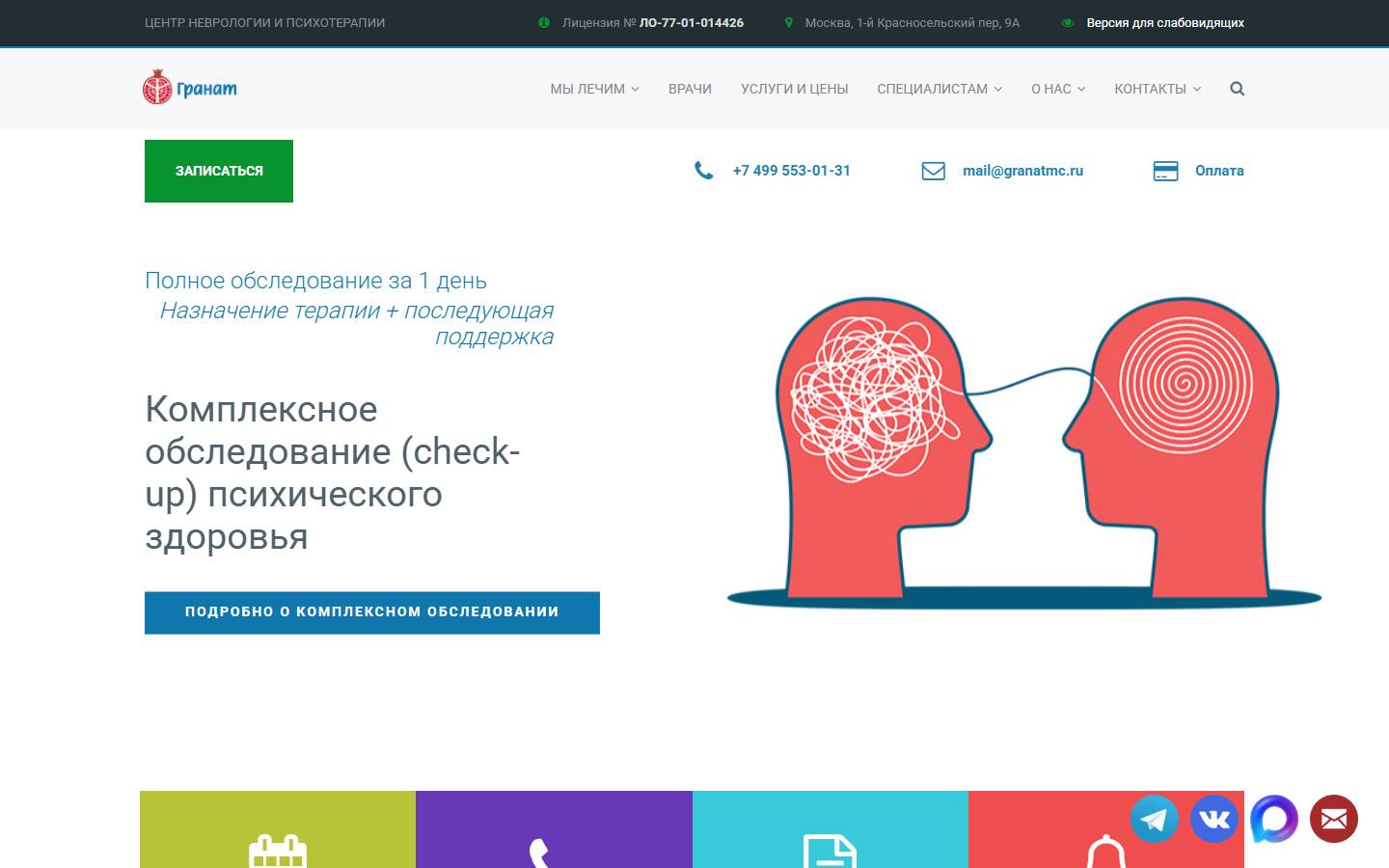Open the Telegram chat icon

tap(1155, 819)
